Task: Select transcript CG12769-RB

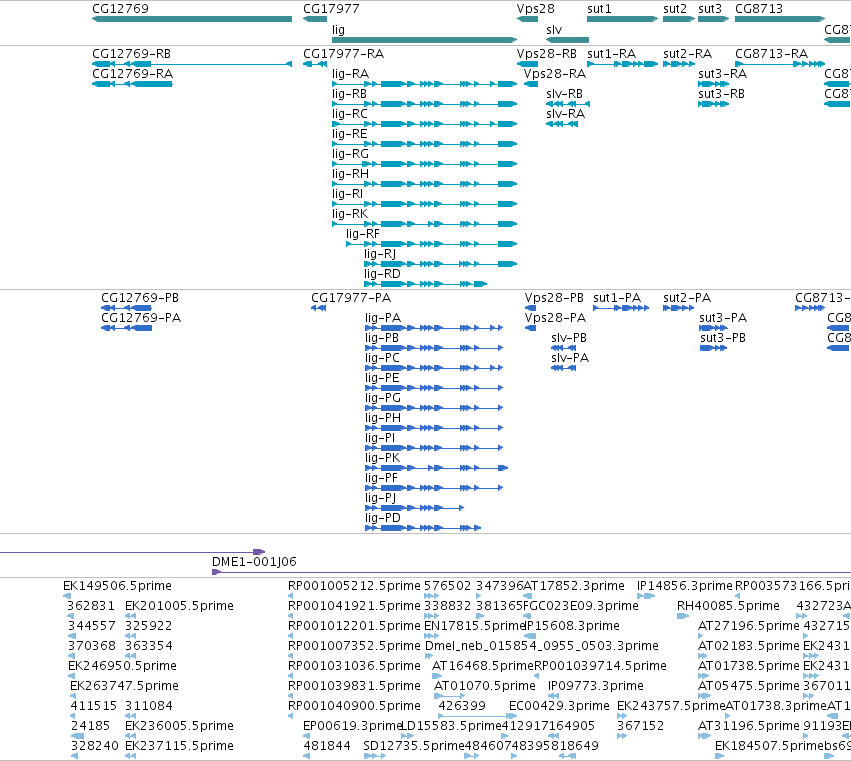Action: click(x=192, y=64)
